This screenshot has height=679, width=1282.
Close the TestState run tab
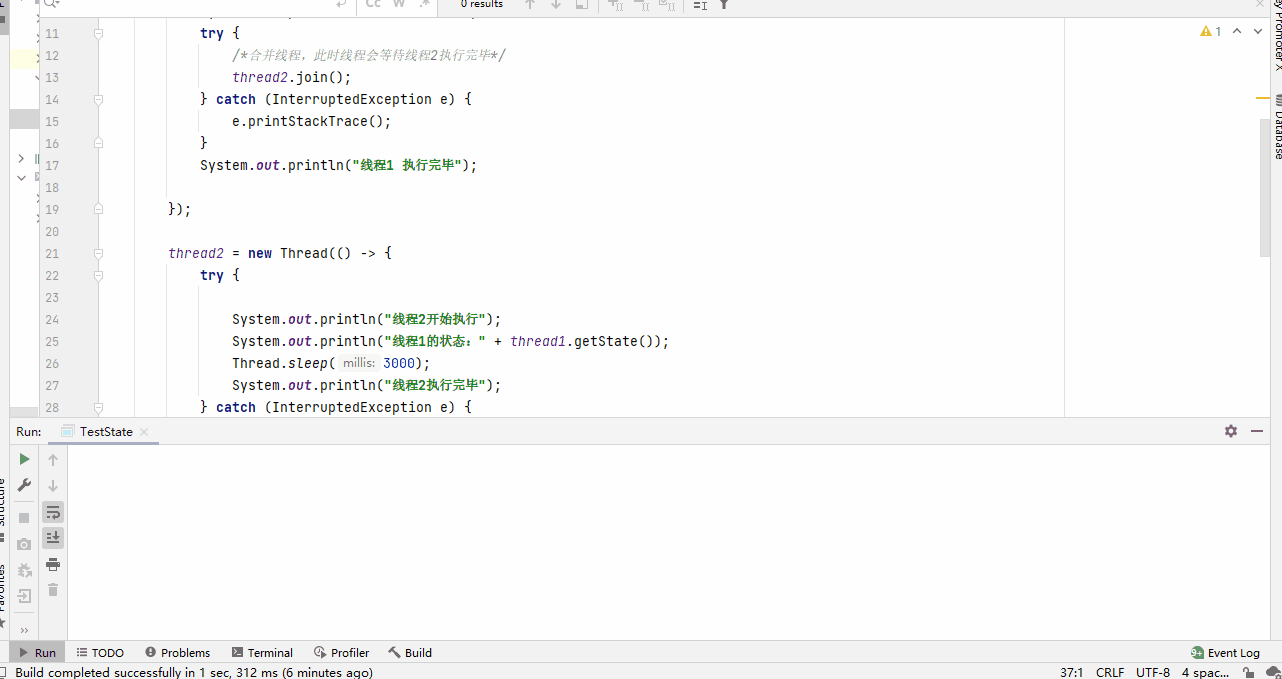click(x=144, y=432)
